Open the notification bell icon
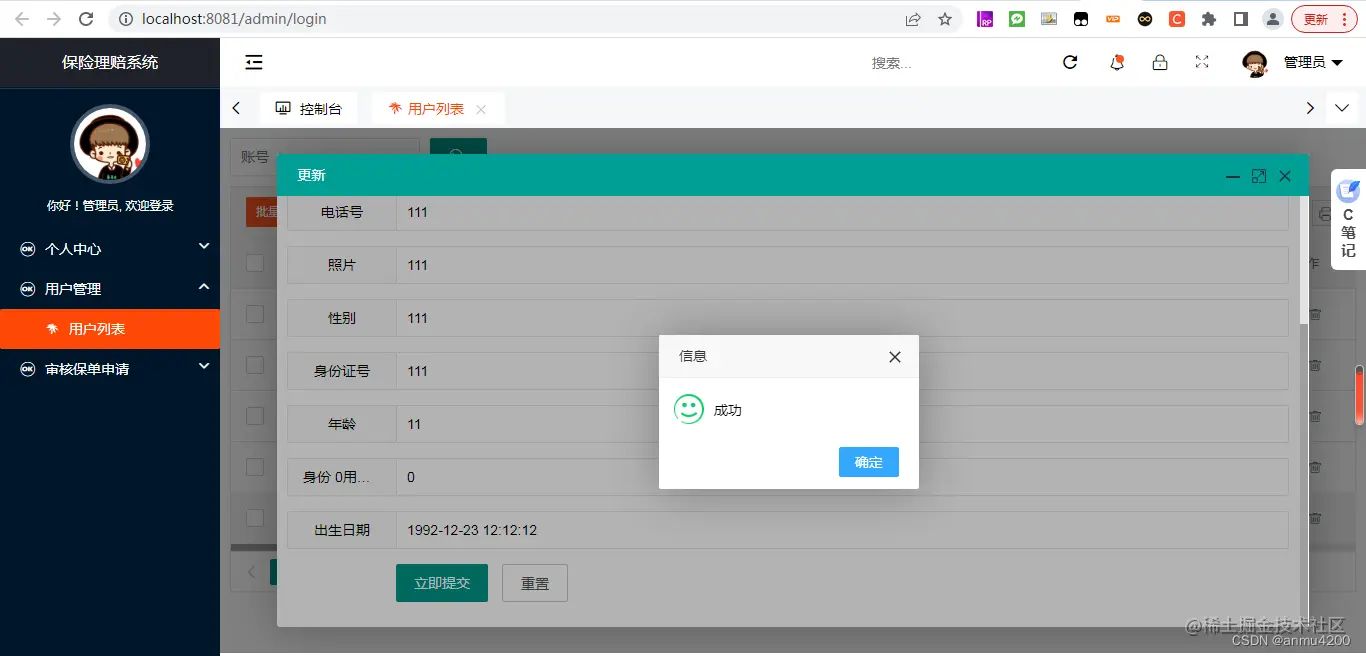This screenshot has width=1366, height=656. 1117,62
